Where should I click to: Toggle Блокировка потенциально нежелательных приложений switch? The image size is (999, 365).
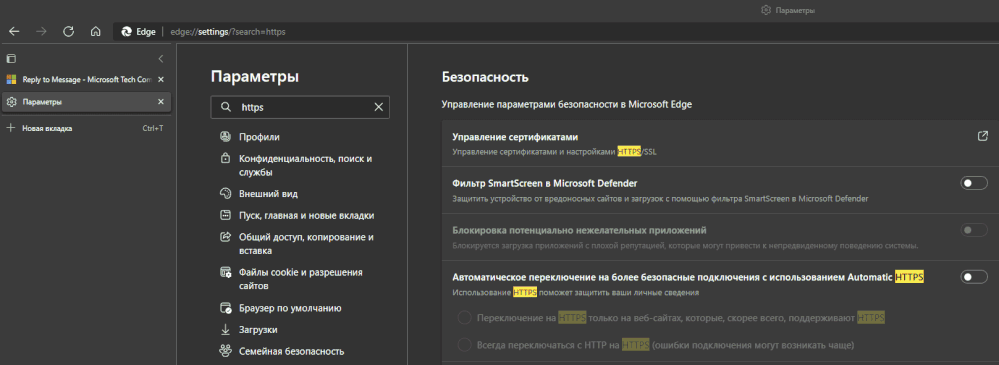click(974, 230)
